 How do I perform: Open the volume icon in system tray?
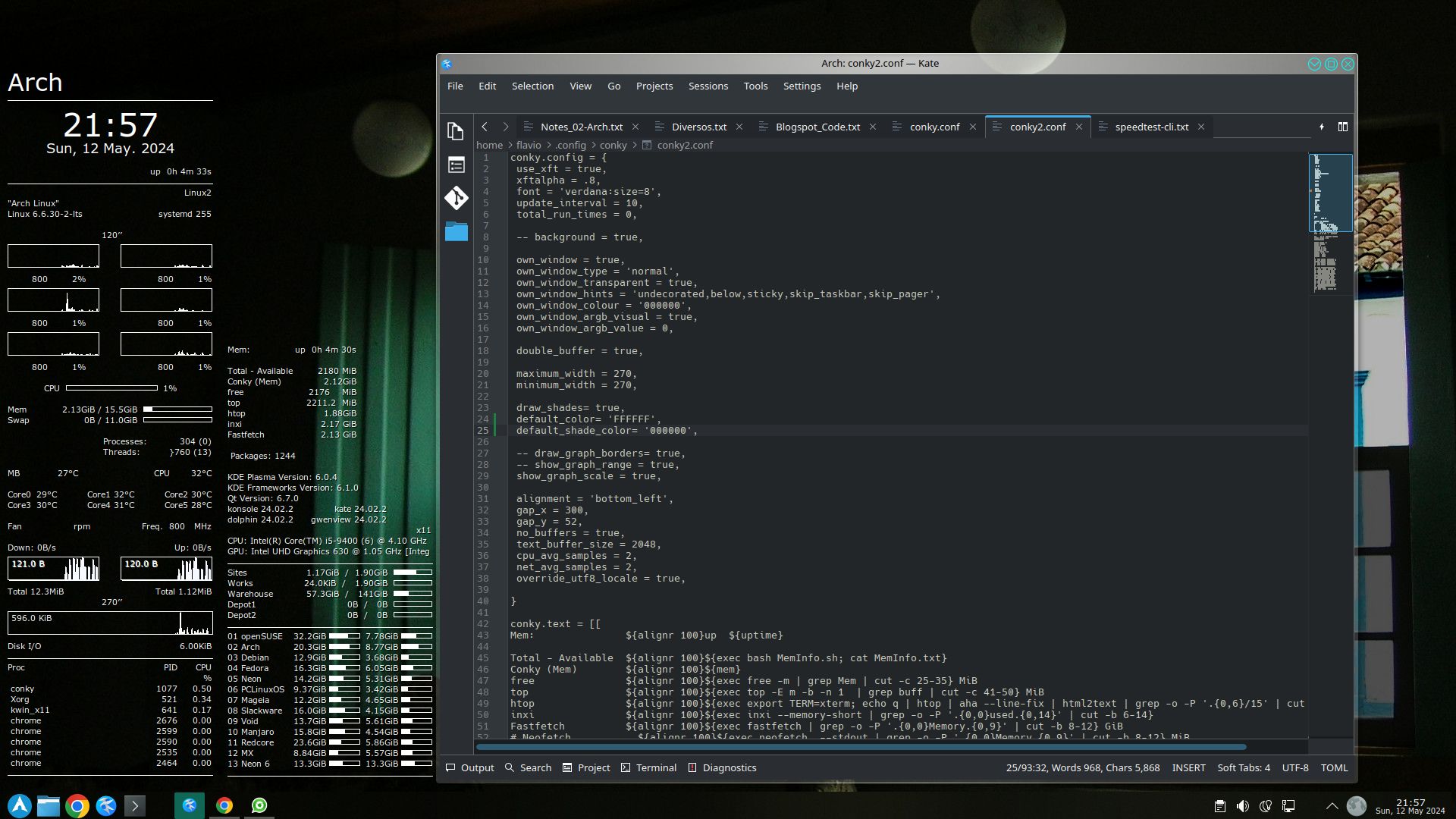pos(1242,806)
